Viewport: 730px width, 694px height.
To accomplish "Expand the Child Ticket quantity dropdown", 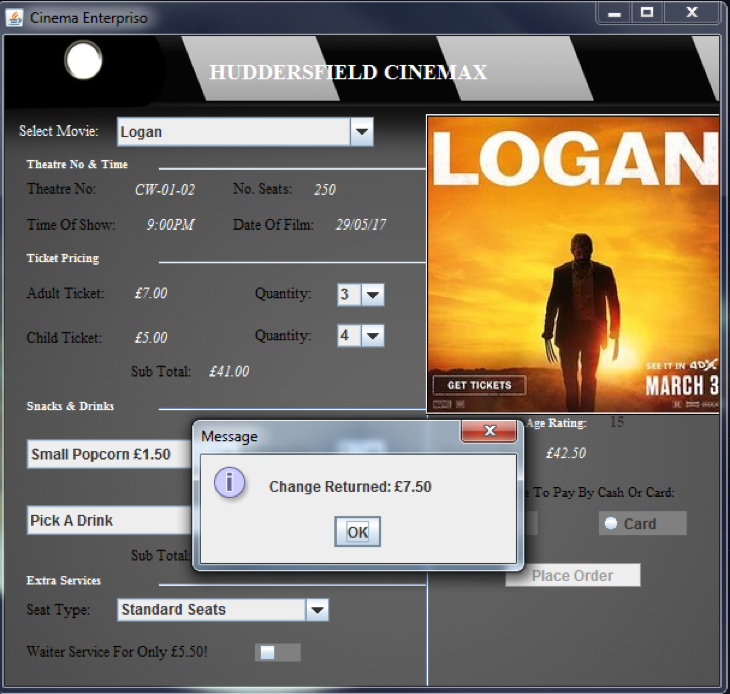I will pyautogui.click(x=372, y=336).
